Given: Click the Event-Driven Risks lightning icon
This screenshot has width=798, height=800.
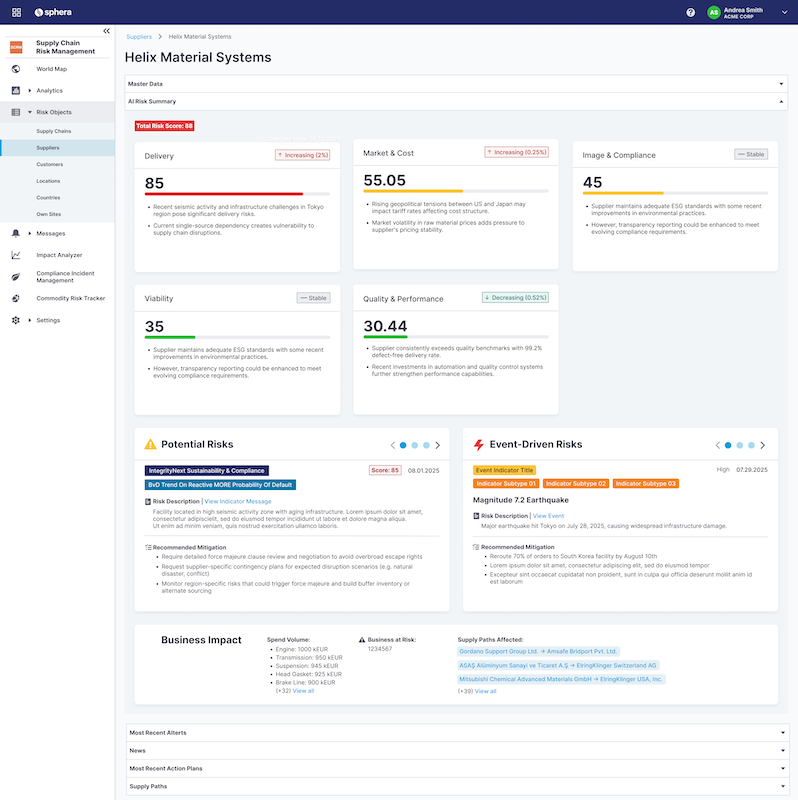Looking at the screenshot, I should pyautogui.click(x=479, y=445).
